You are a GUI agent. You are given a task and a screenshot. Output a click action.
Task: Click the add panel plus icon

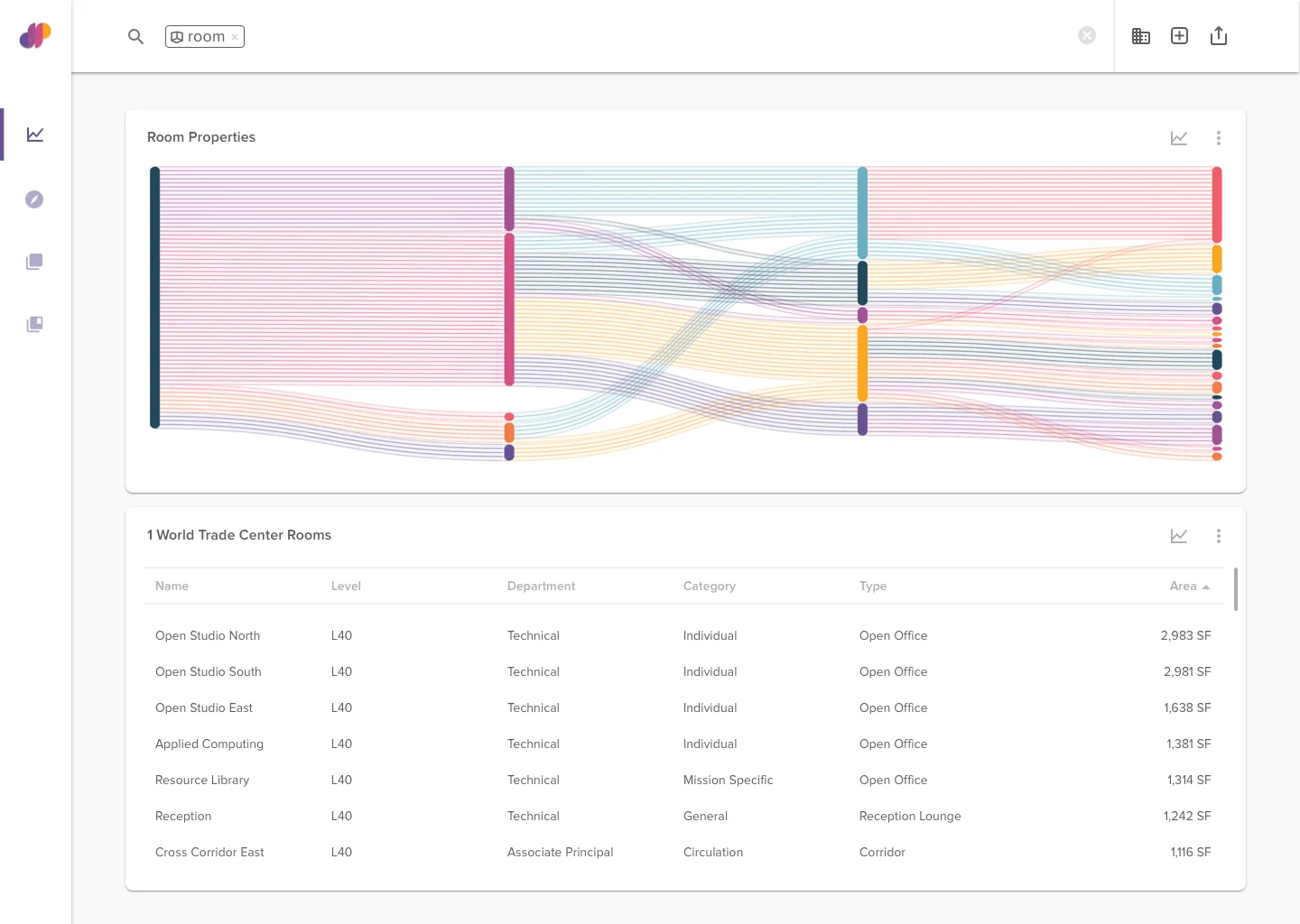tap(1179, 36)
